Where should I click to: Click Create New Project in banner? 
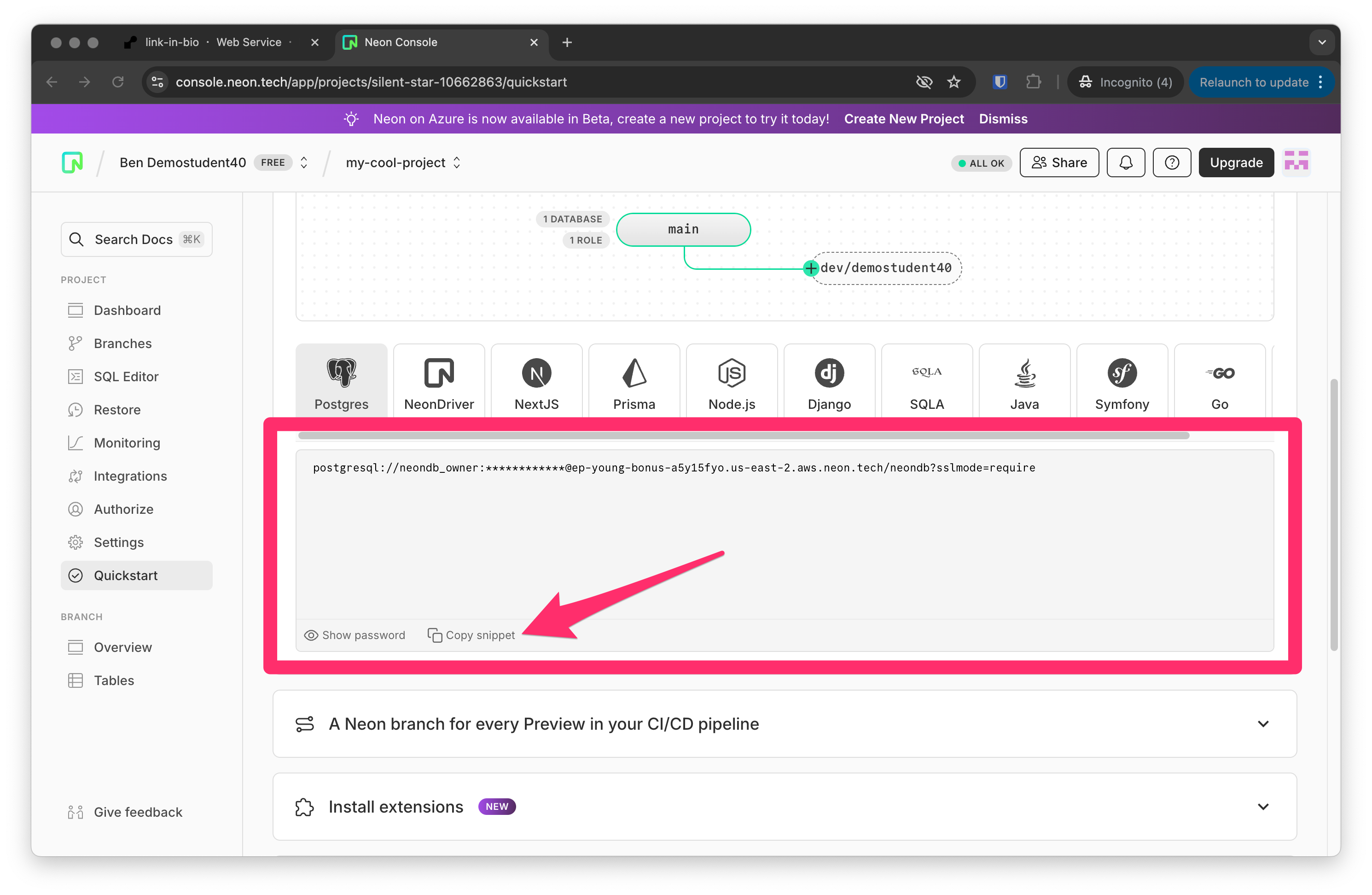(904, 119)
